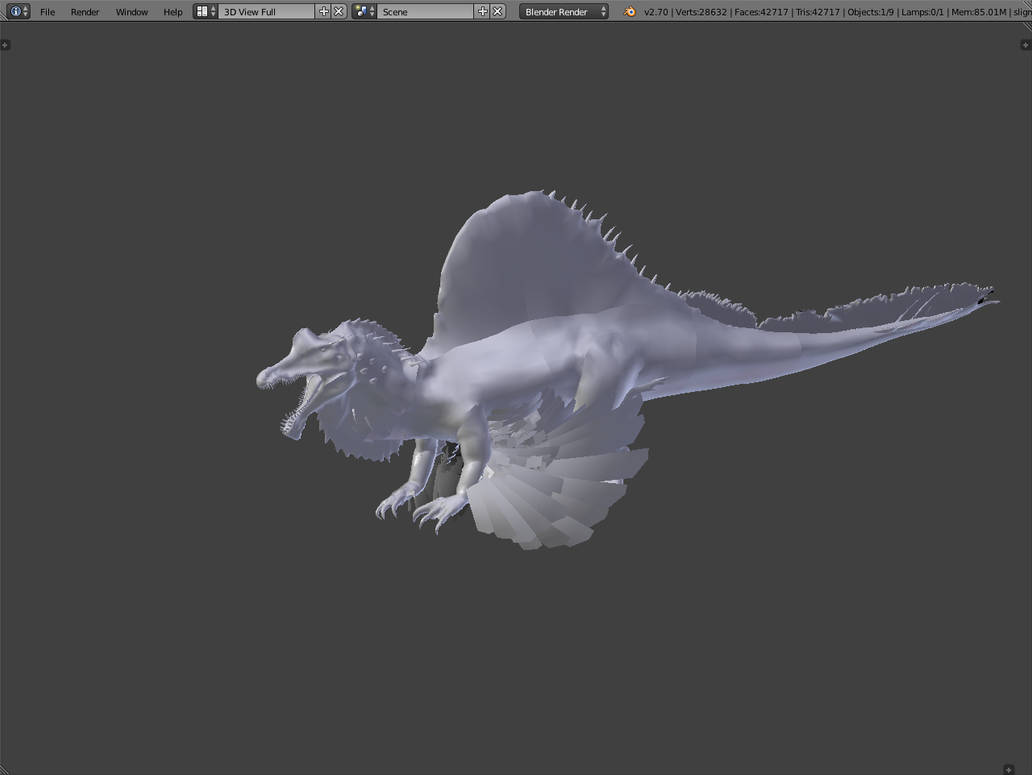Open the Window menu
Screen dimensions: 1032x775
pos(131,12)
